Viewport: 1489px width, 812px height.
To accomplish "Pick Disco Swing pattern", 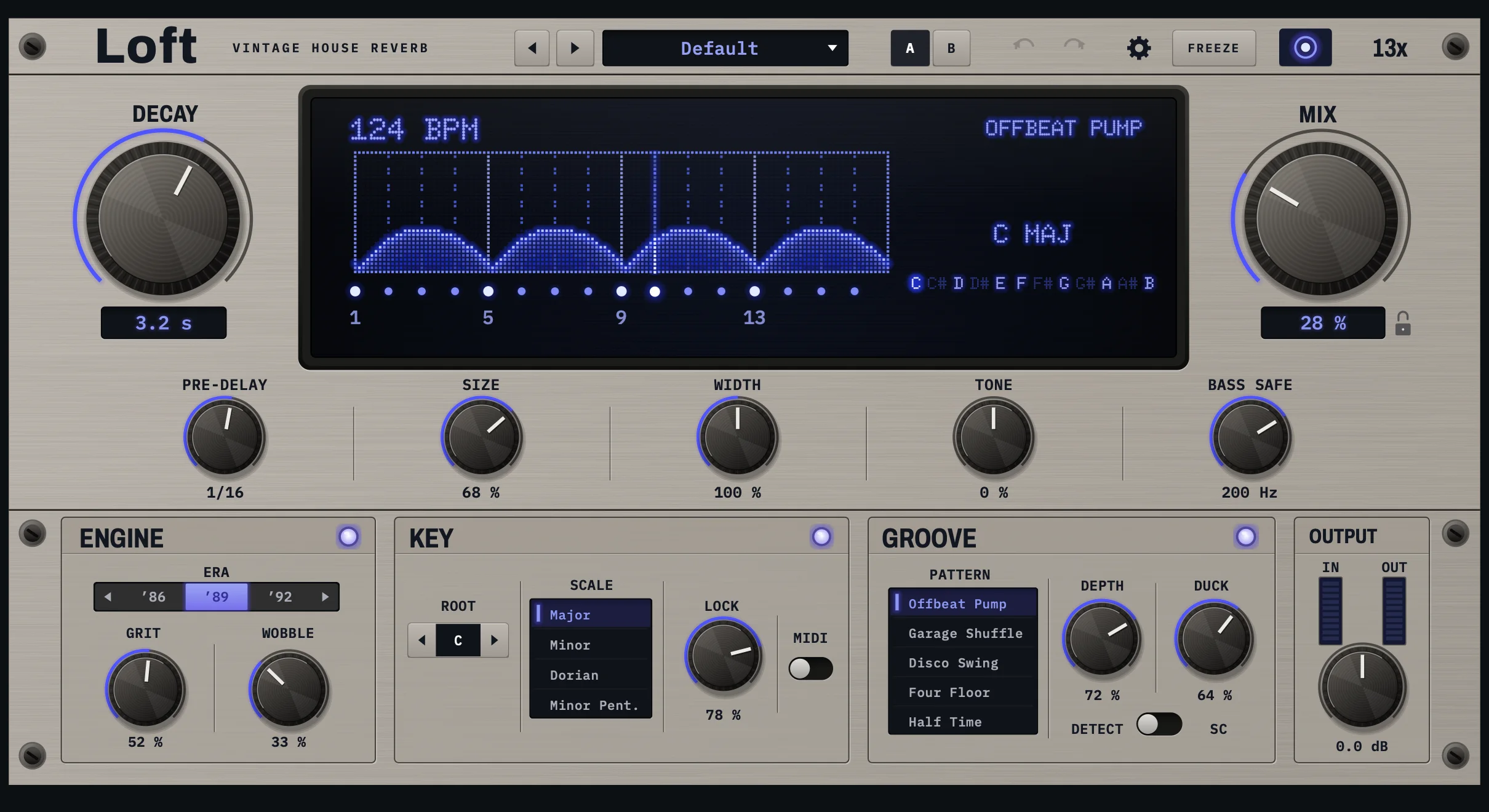I will click(963, 663).
